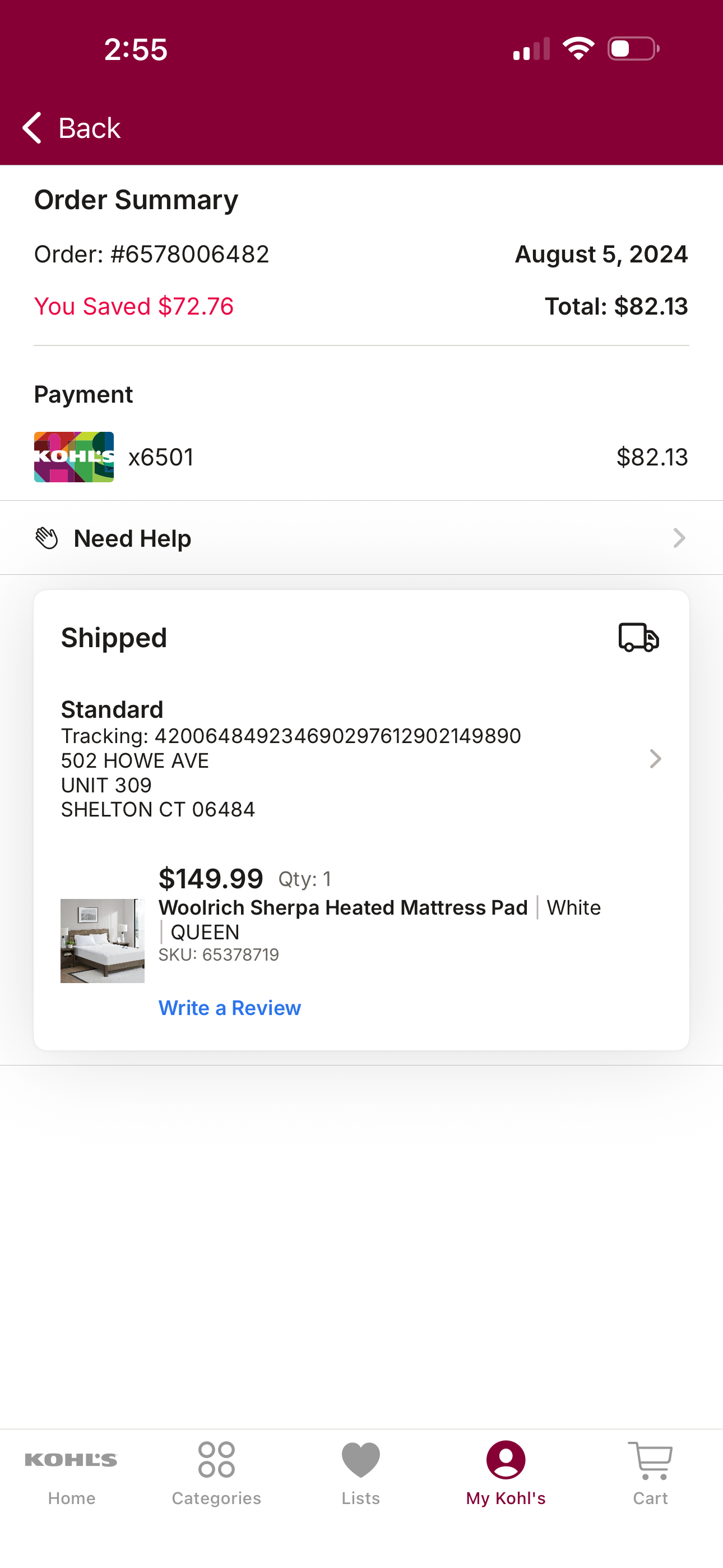Open the Kohl's Home tab

click(x=71, y=1473)
